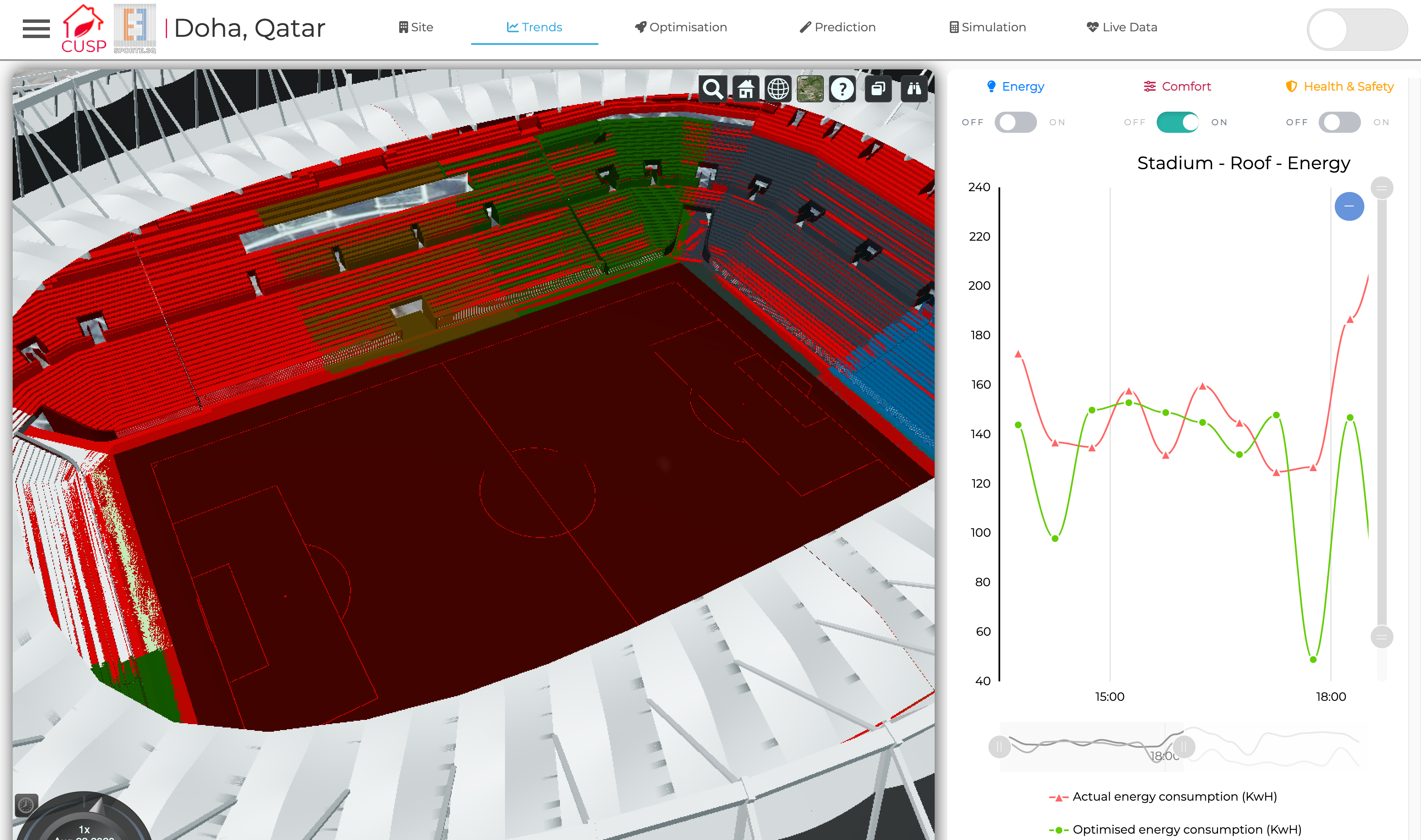Click the 240 y-axis label
The height and width of the screenshot is (840, 1421).
click(979, 187)
